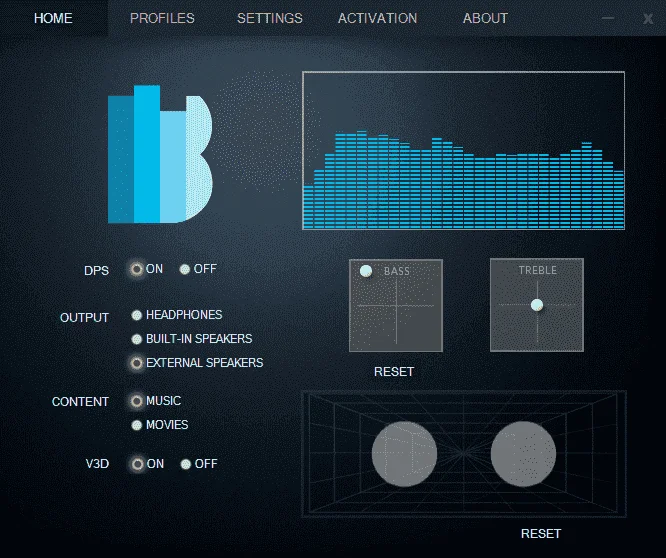
Task: Click the OUTPUT label
Action: pyautogui.click(x=85, y=318)
